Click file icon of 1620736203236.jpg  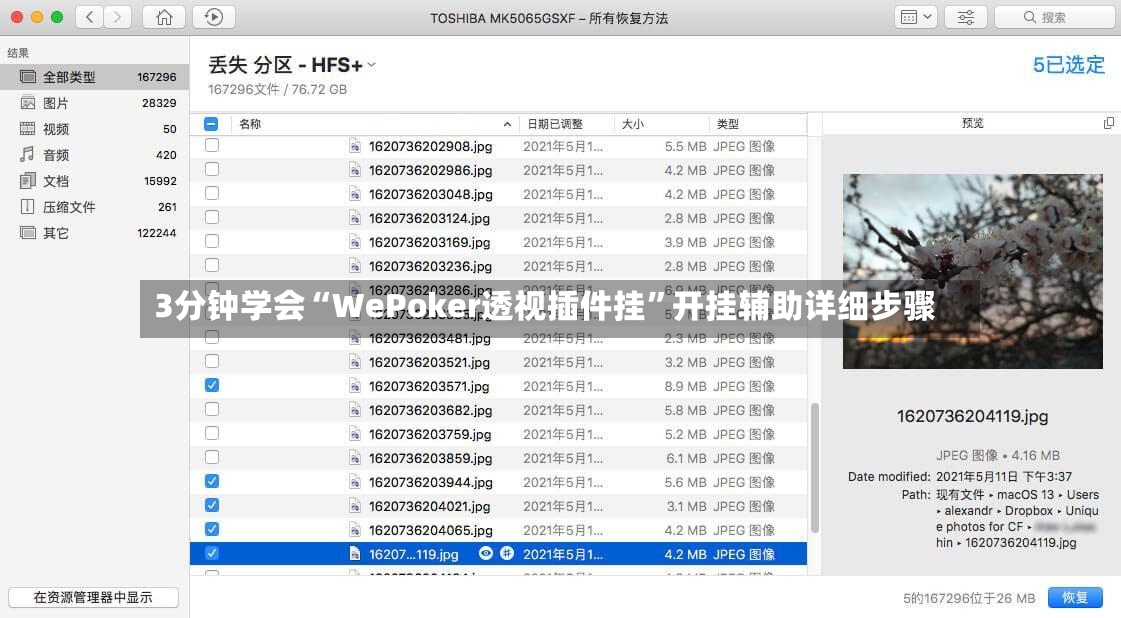coord(355,266)
